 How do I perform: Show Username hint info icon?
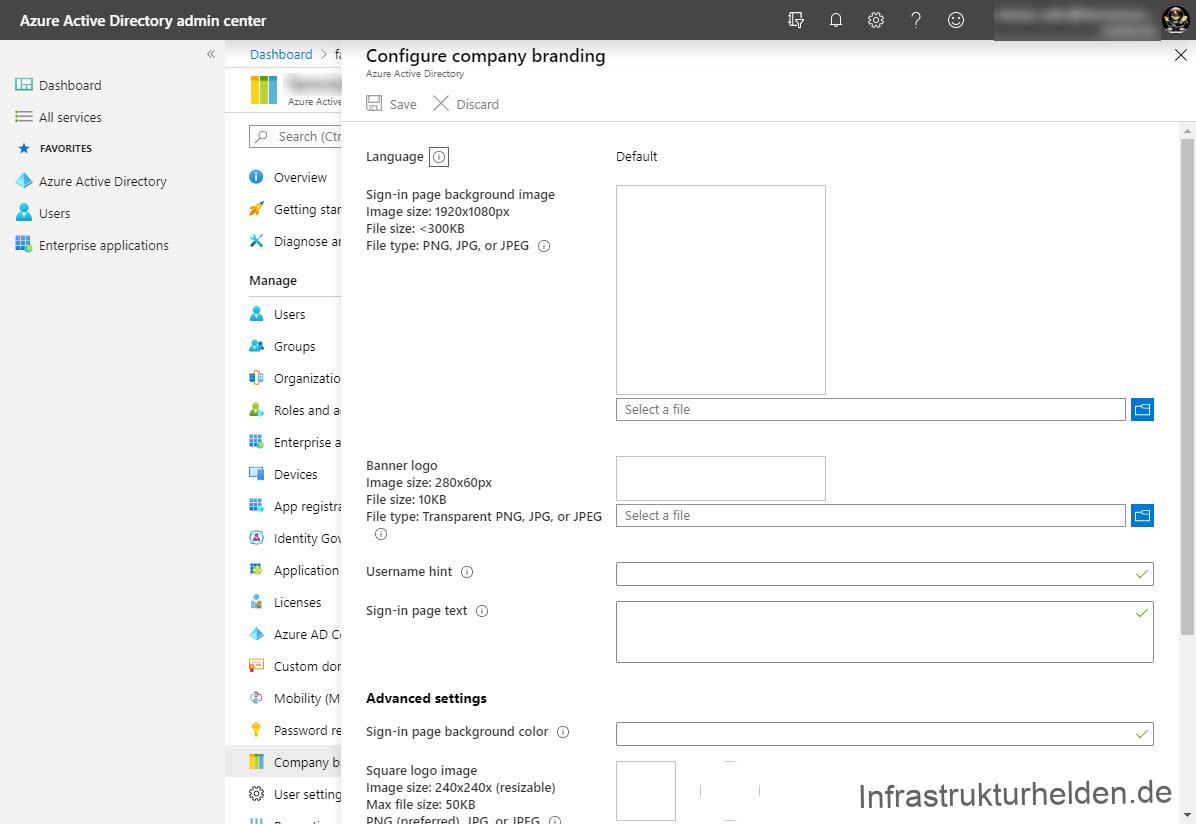point(467,572)
